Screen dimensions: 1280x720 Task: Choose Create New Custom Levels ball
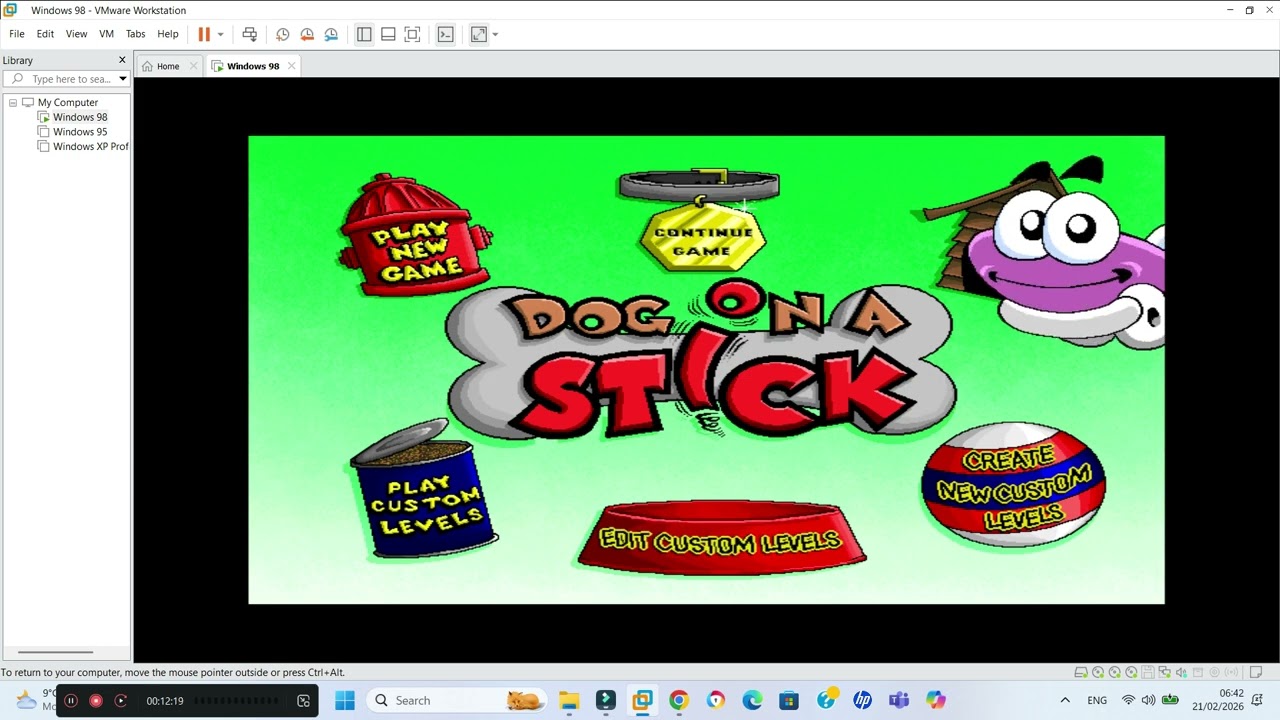[x=1013, y=486]
